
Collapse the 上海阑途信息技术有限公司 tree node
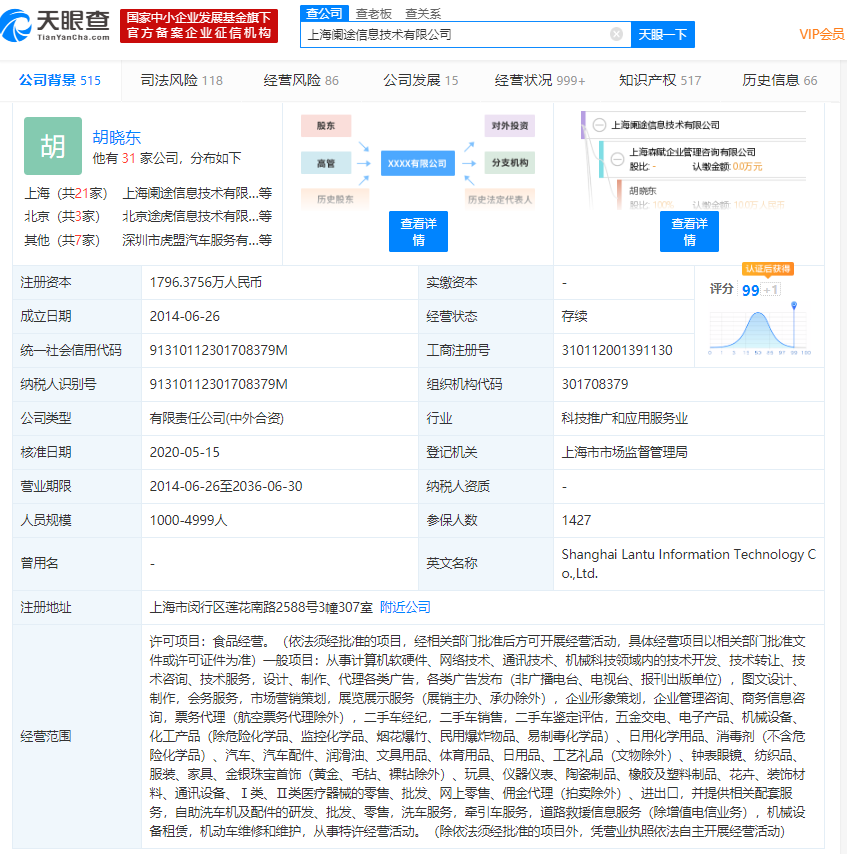click(598, 125)
